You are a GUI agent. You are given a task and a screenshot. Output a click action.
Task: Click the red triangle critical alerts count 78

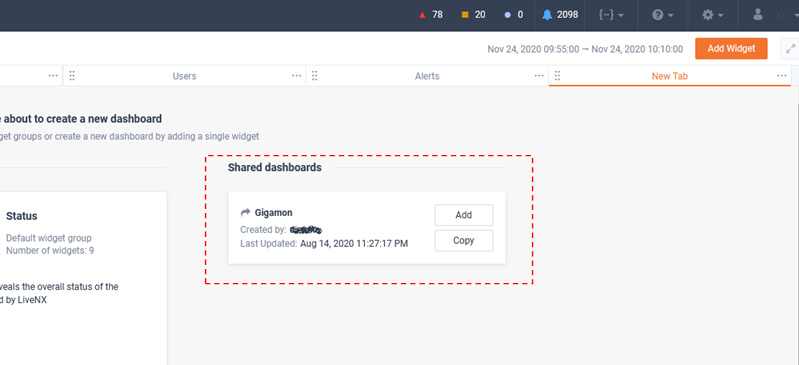(431, 15)
